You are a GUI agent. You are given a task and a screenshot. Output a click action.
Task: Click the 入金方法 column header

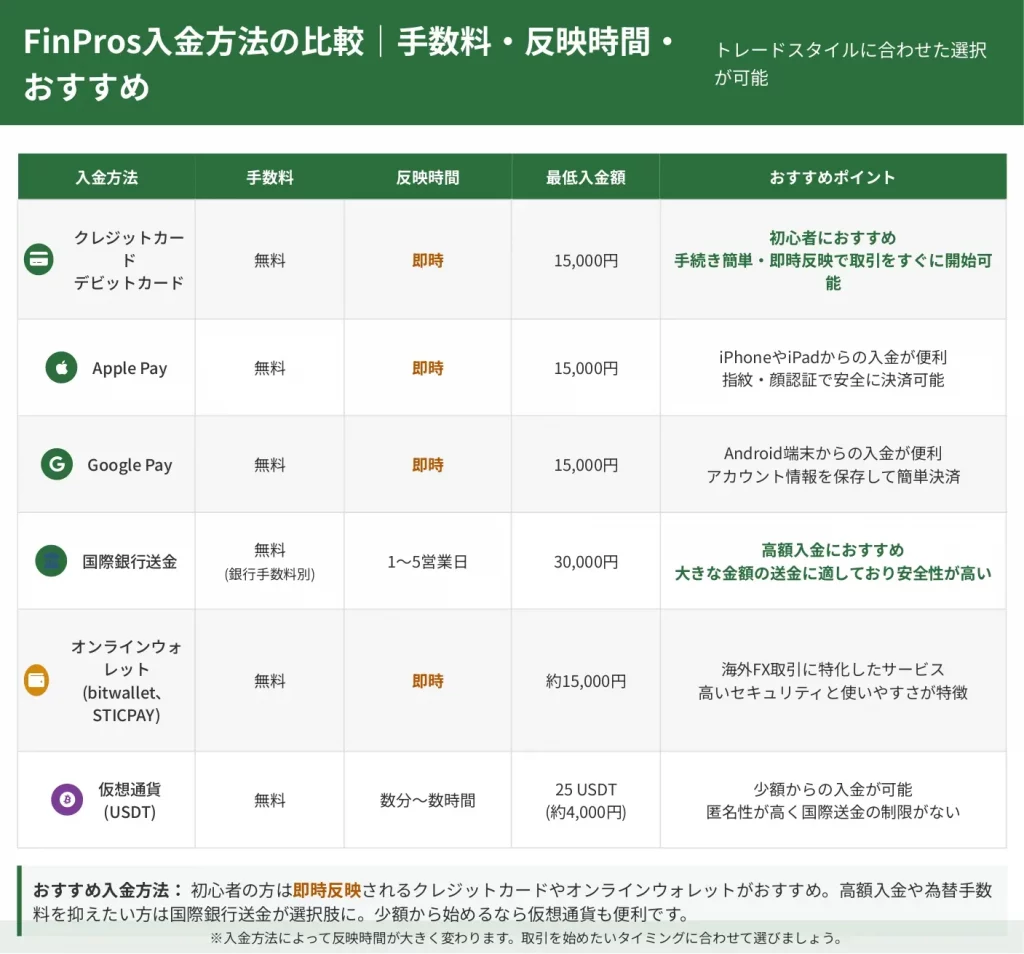pos(106,177)
